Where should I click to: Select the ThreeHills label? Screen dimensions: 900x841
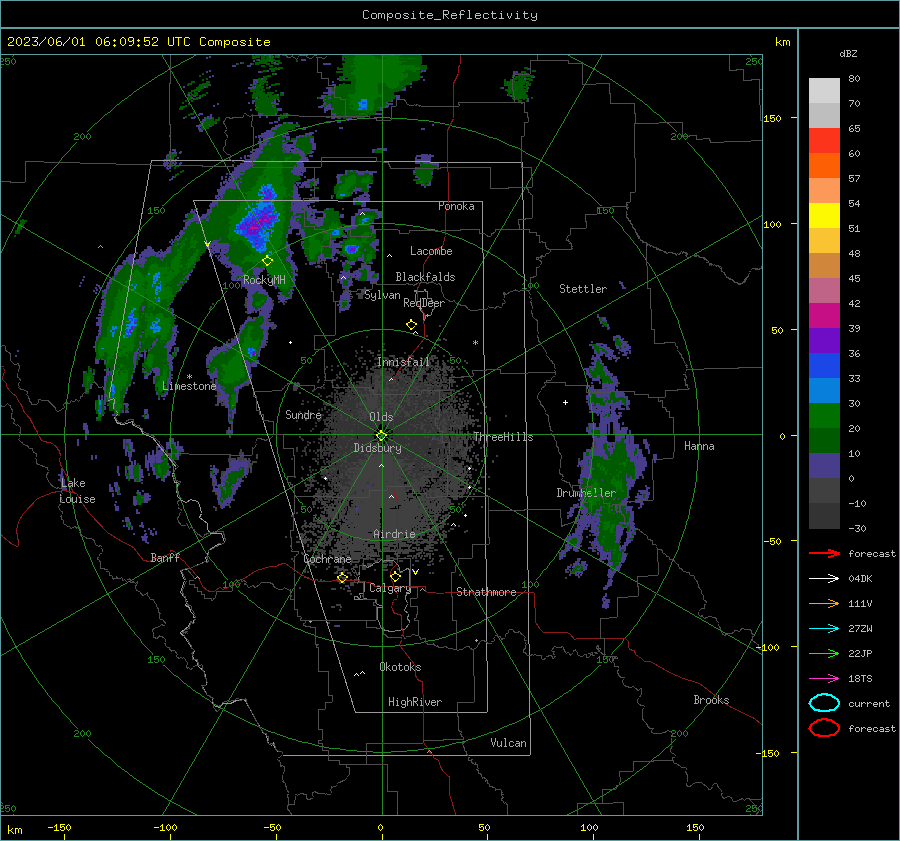pyautogui.click(x=503, y=437)
